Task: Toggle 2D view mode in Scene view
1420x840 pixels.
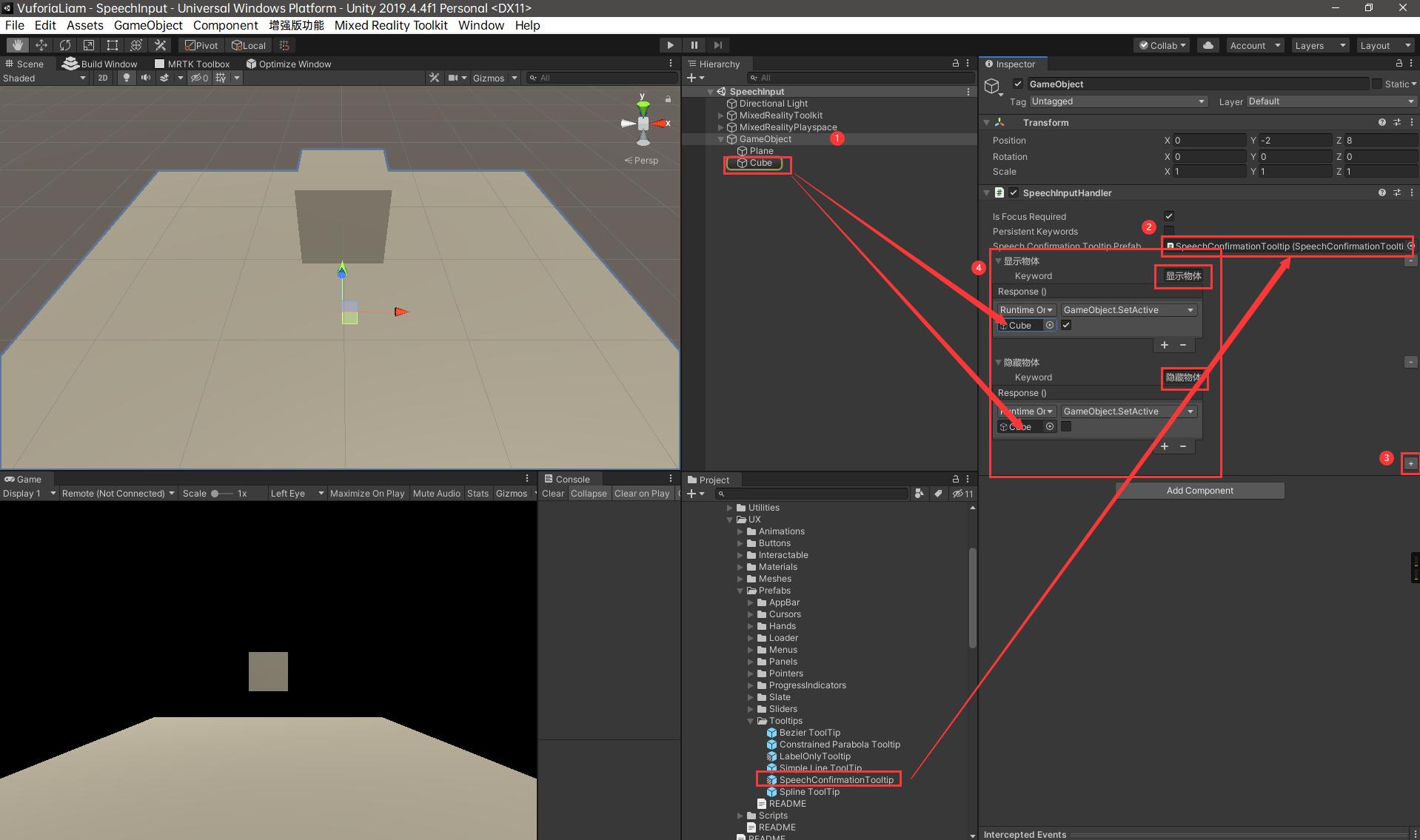Action: (x=102, y=78)
